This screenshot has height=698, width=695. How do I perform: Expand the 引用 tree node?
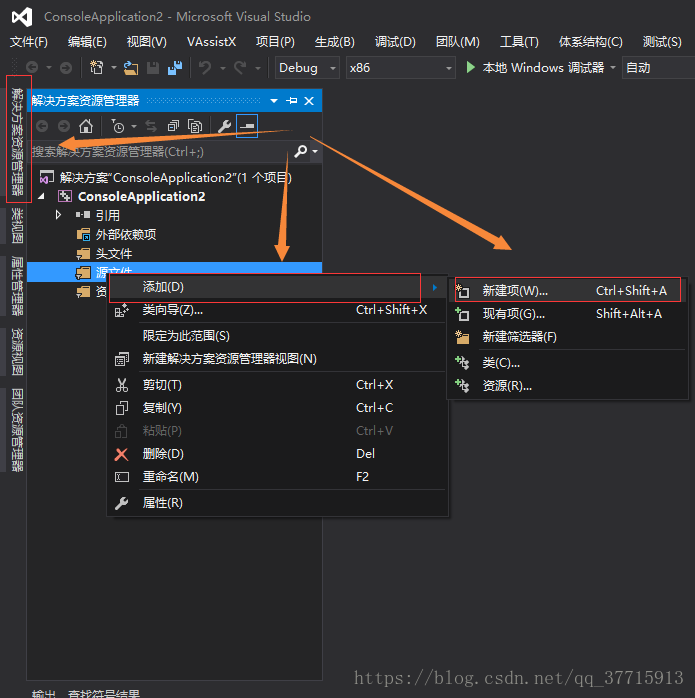coord(58,215)
